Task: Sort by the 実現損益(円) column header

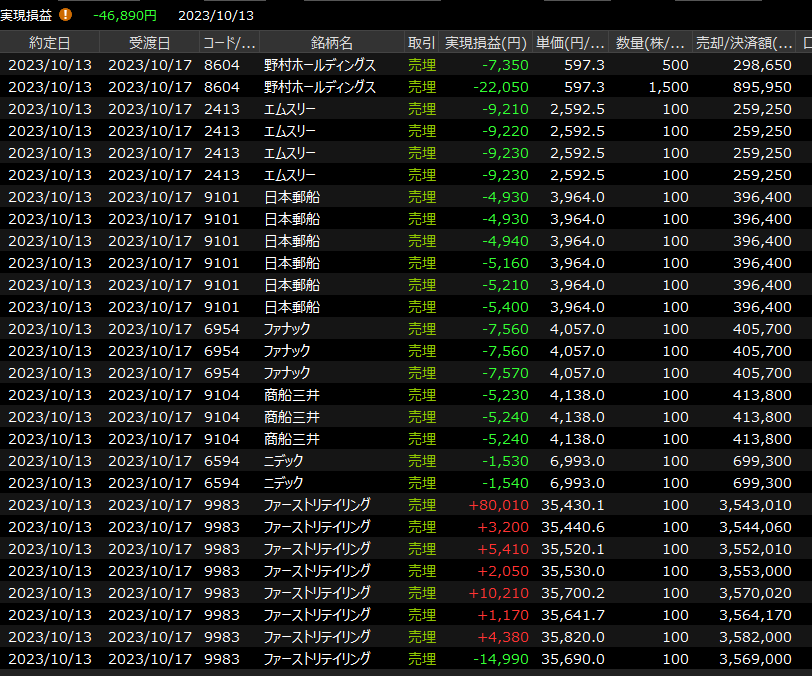Action: pyautogui.click(x=485, y=43)
